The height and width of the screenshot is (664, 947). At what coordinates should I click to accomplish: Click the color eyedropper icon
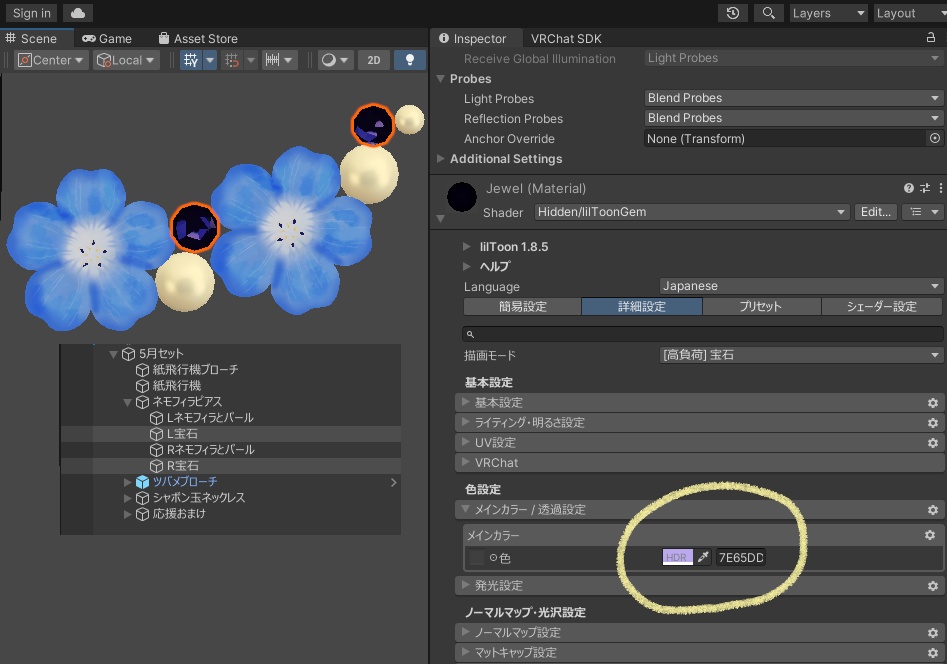(702, 557)
